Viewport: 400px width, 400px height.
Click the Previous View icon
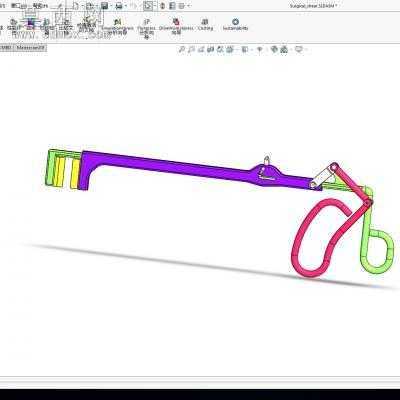click(x=201, y=50)
